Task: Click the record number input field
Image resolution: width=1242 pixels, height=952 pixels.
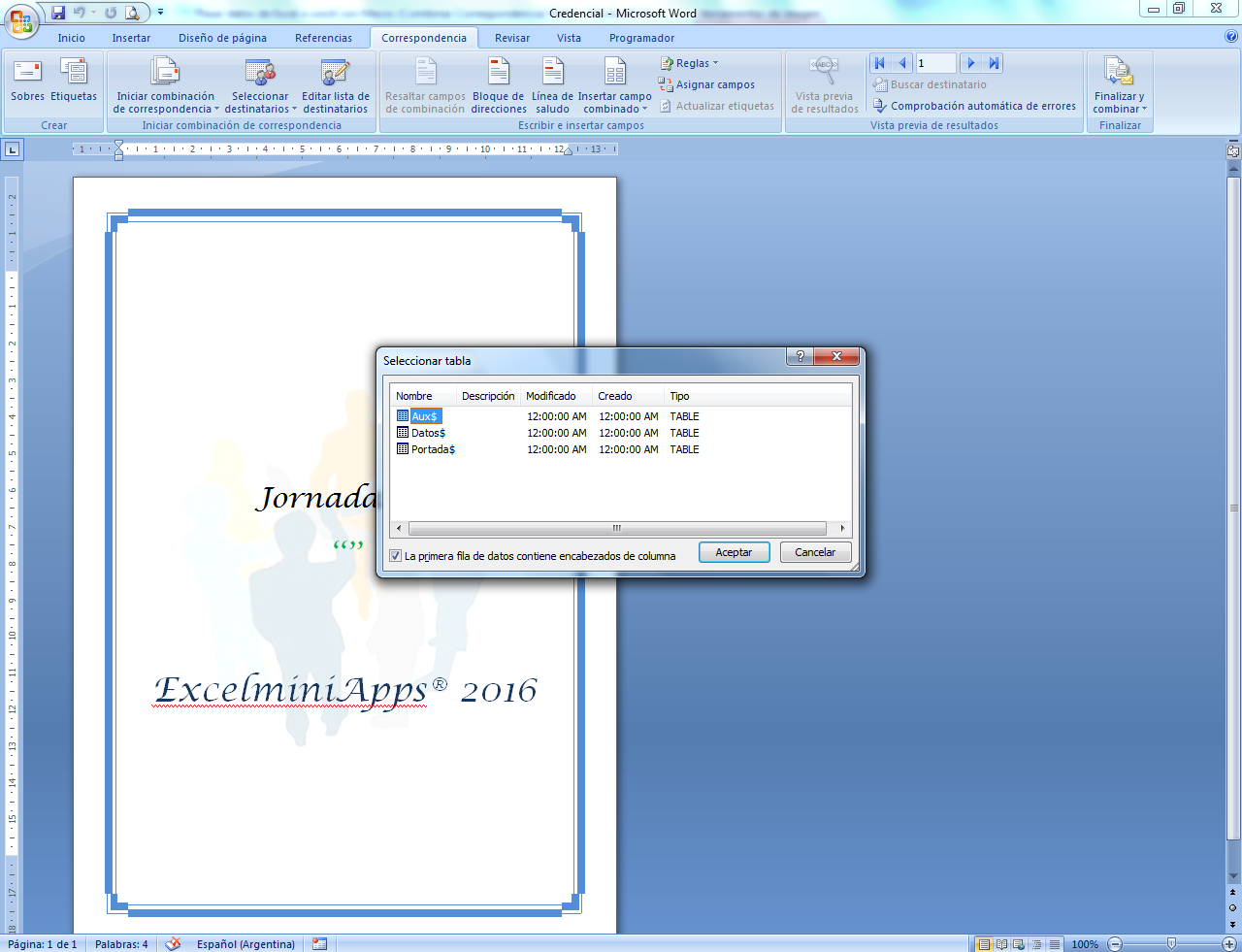Action: tap(935, 63)
